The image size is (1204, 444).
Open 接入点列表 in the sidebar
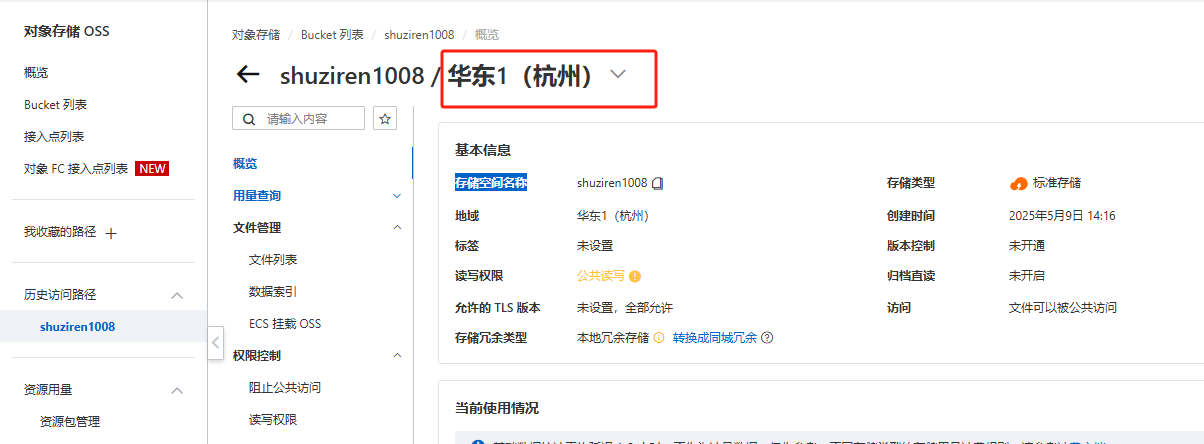54,137
